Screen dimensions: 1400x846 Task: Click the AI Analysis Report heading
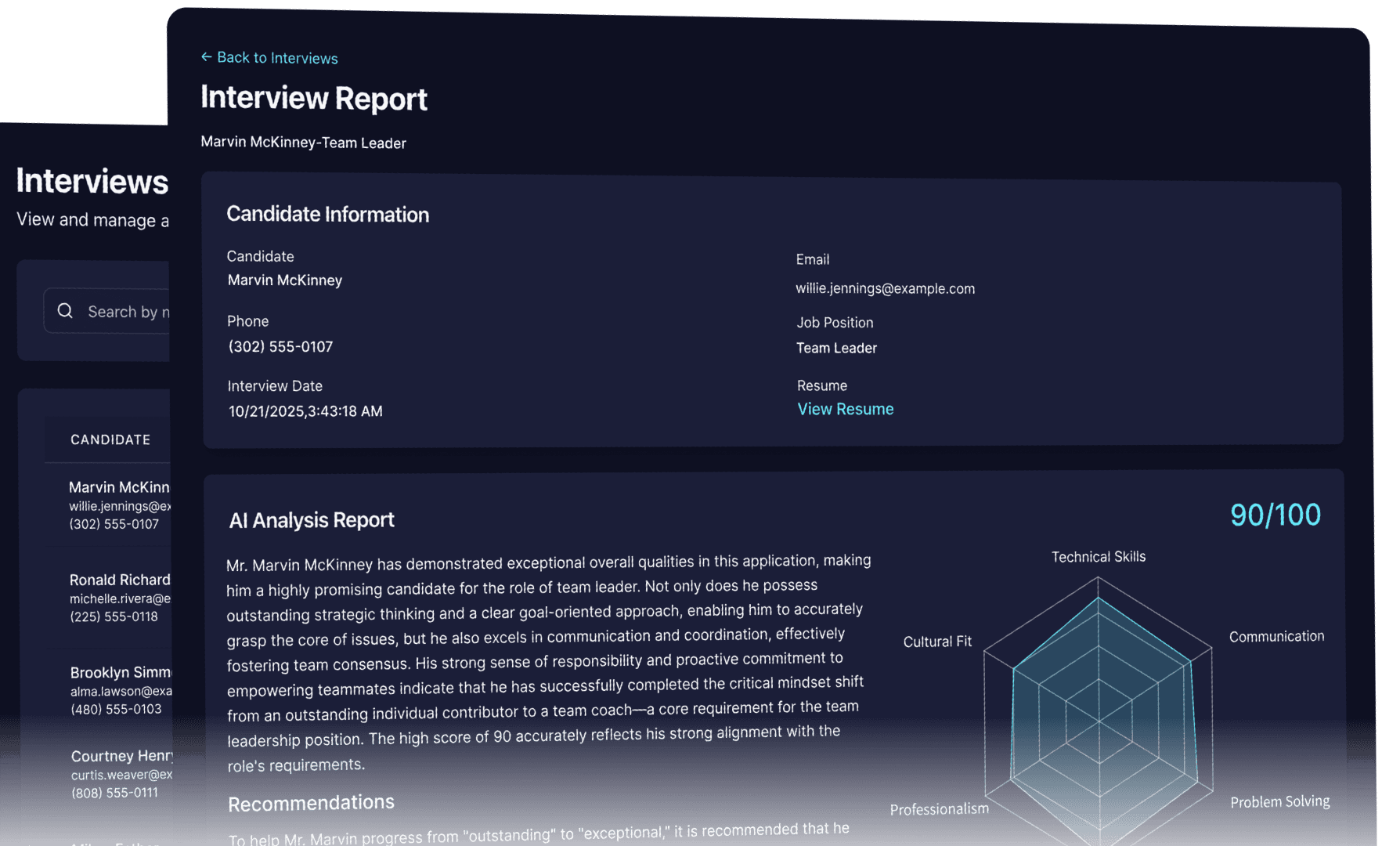click(311, 519)
